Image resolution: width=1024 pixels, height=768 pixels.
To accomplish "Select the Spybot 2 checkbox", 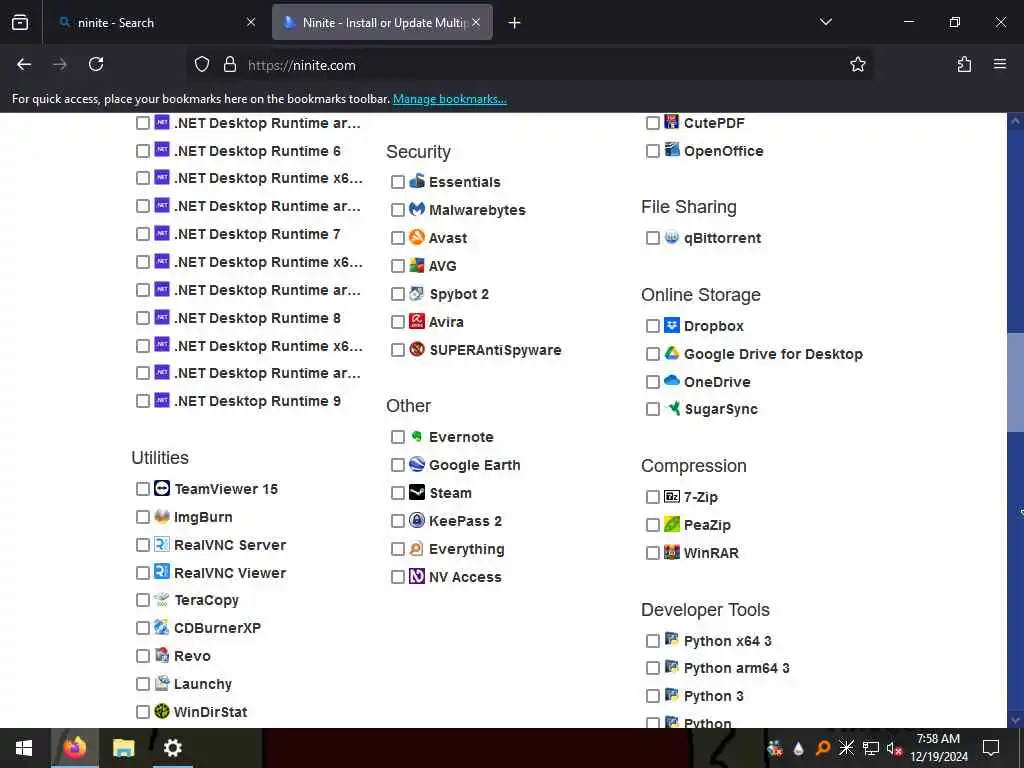I will (398, 294).
